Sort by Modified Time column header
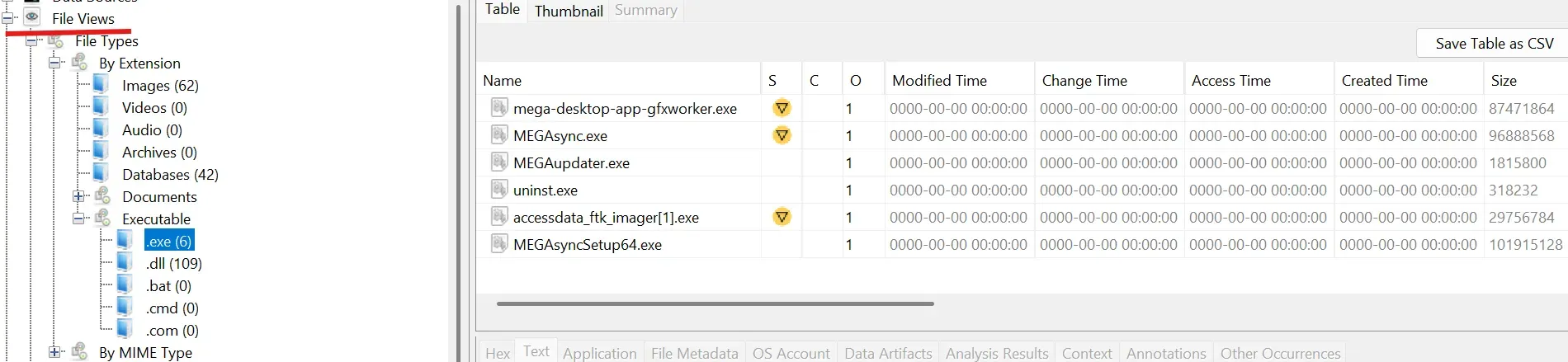The width and height of the screenshot is (1568, 362). point(959,80)
